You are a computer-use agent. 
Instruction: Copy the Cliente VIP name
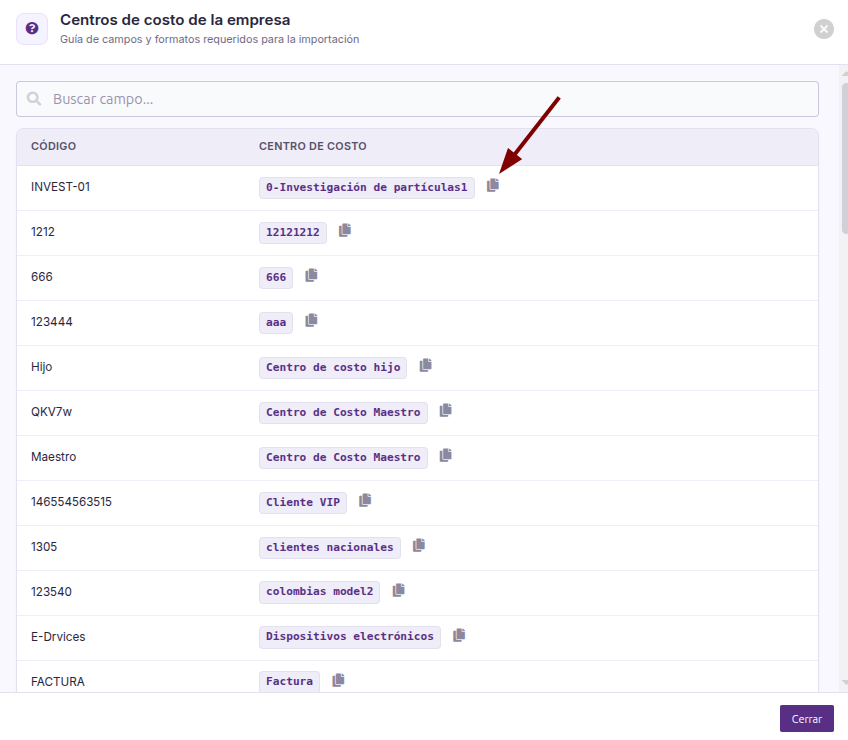pyautogui.click(x=365, y=500)
